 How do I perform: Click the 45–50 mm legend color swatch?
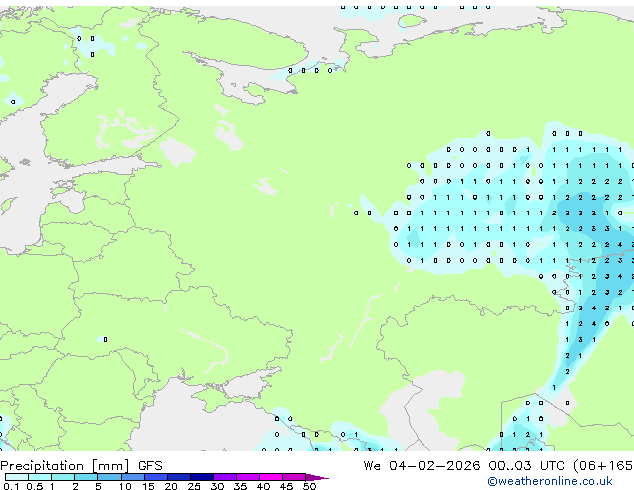294,477
